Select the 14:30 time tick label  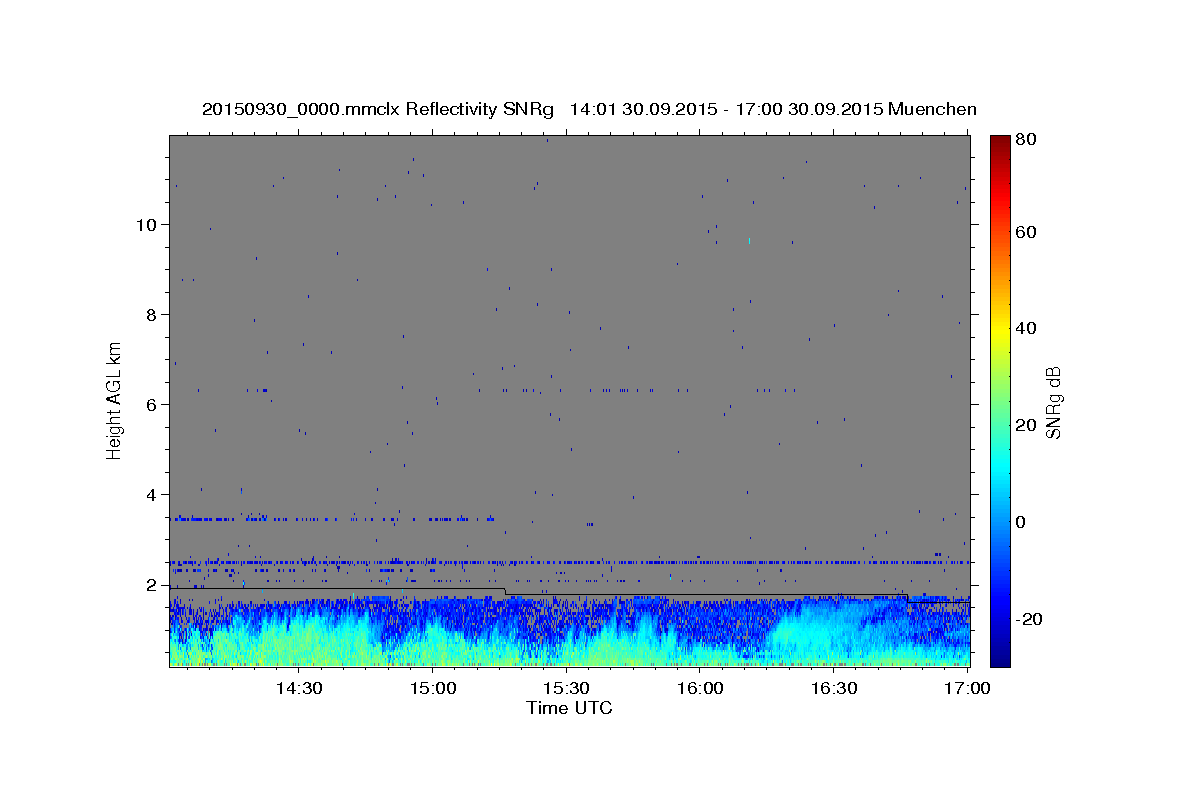[298, 688]
